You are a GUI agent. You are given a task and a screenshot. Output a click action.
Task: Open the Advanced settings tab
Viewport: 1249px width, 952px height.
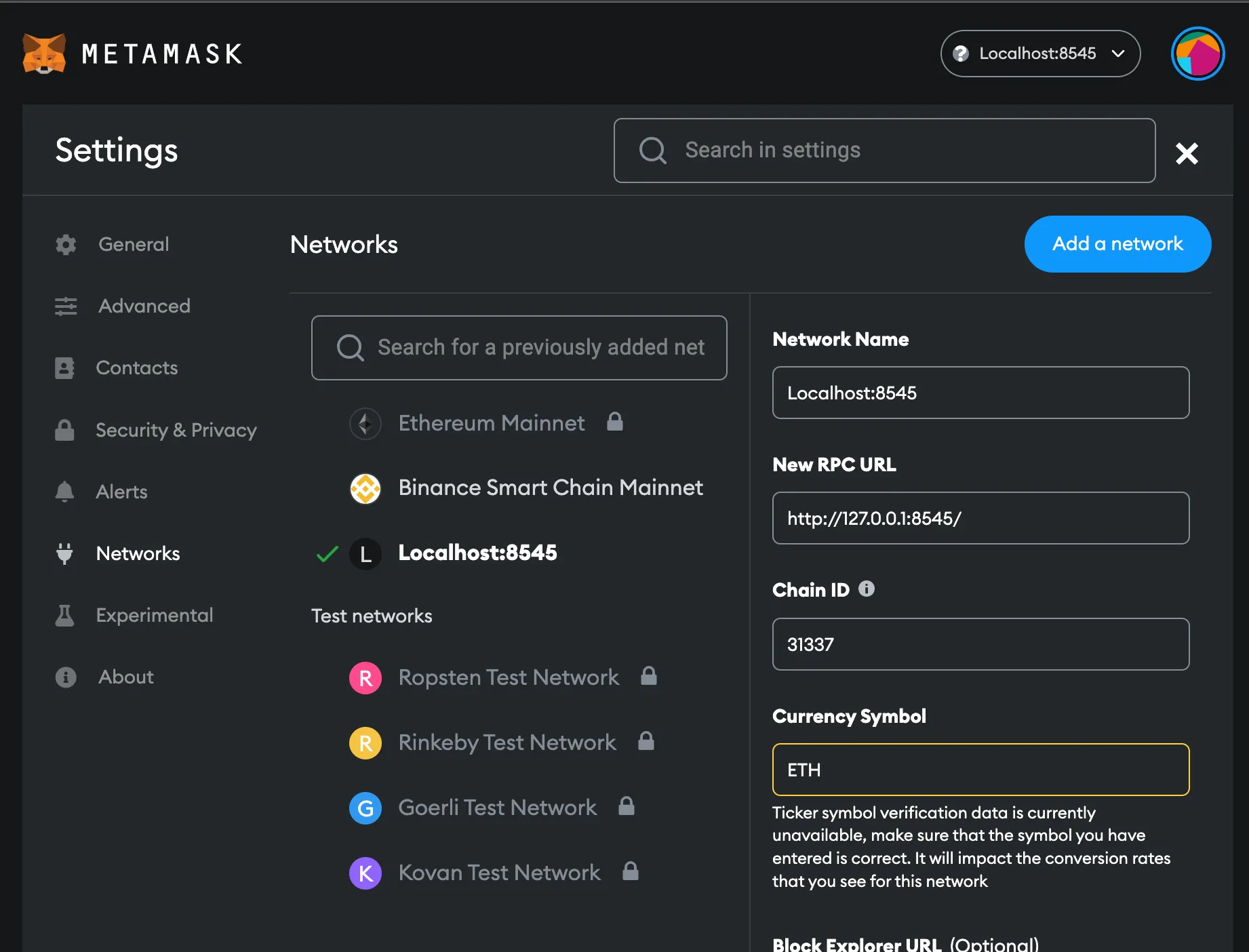click(x=144, y=306)
